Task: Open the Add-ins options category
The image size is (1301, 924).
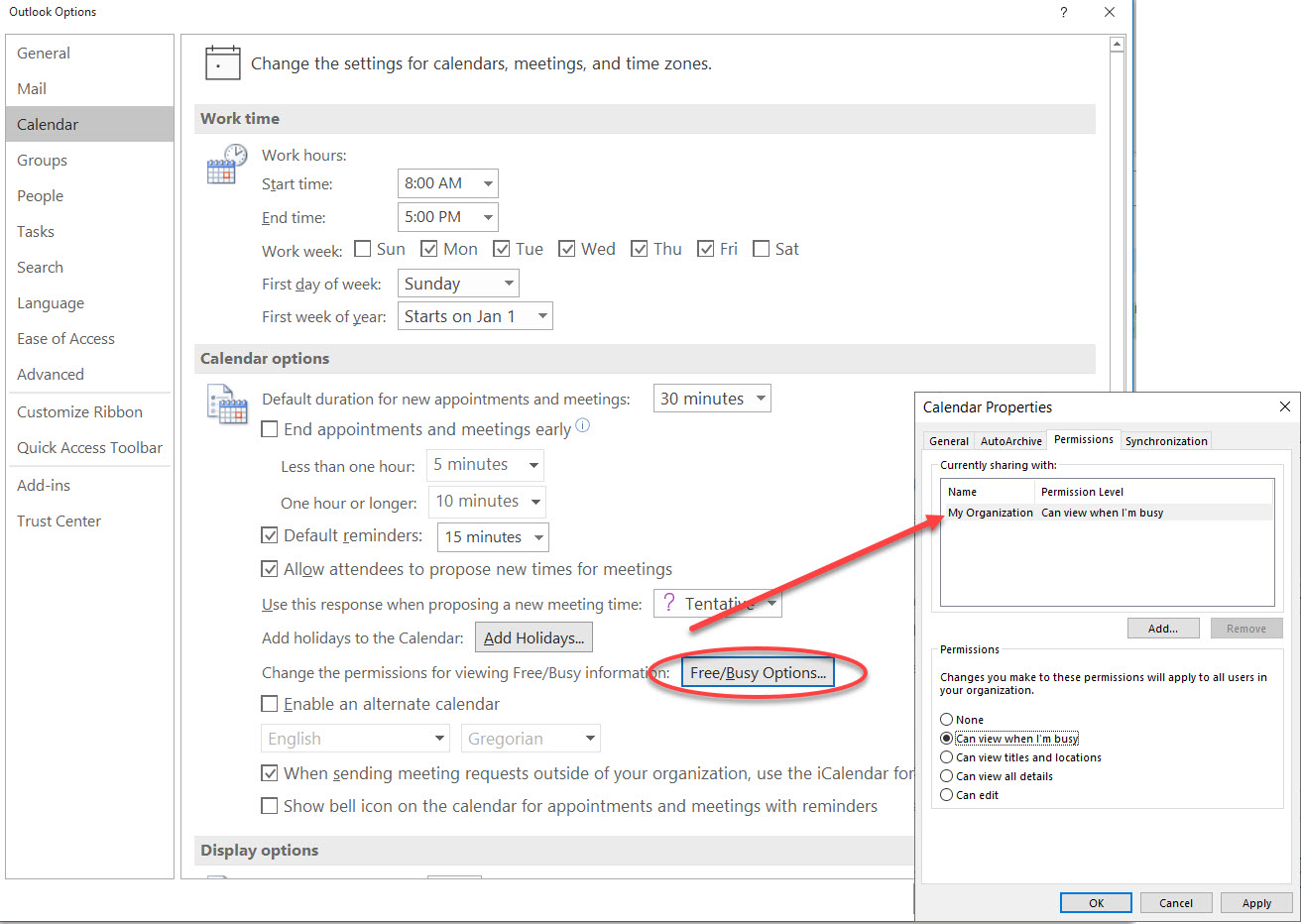Action: coord(89,486)
